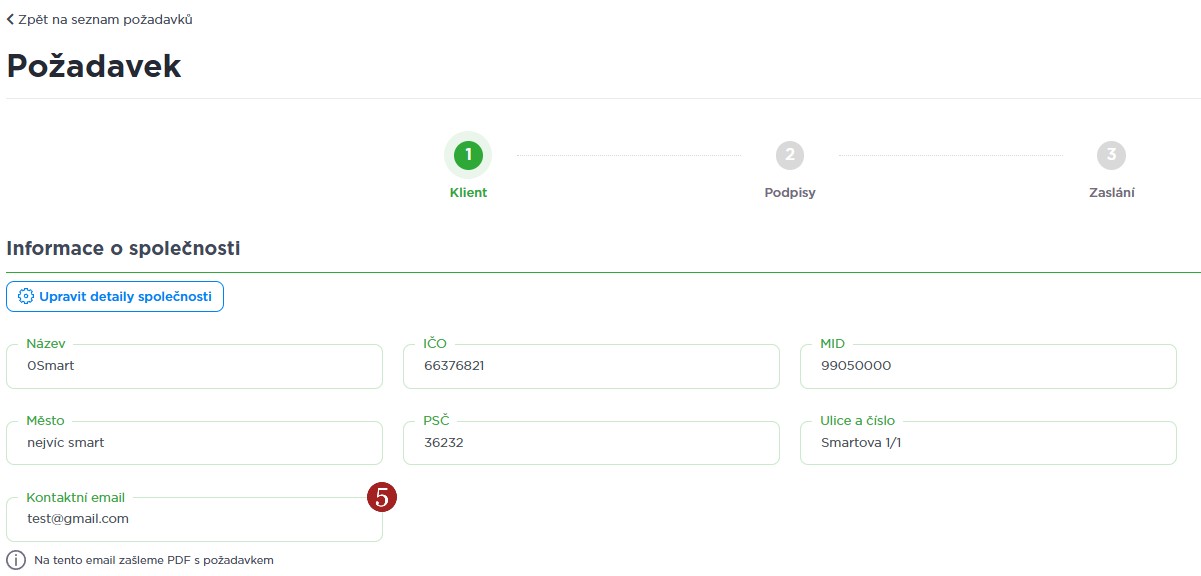Jump to the step 2 circle
Screen dimensions: 1201x576
pos(790,155)
